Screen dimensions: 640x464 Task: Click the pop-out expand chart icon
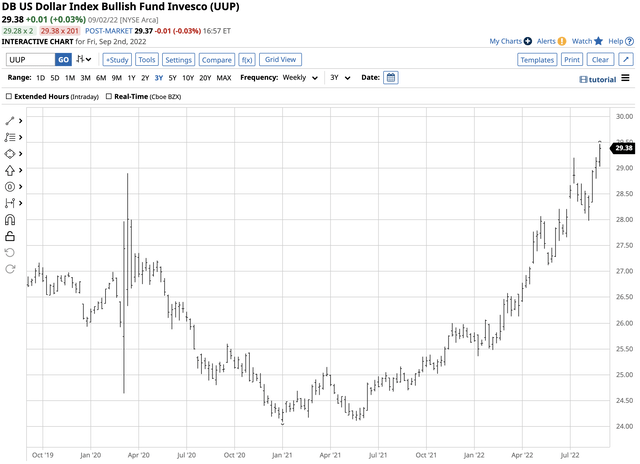click(x=626, y=60)
